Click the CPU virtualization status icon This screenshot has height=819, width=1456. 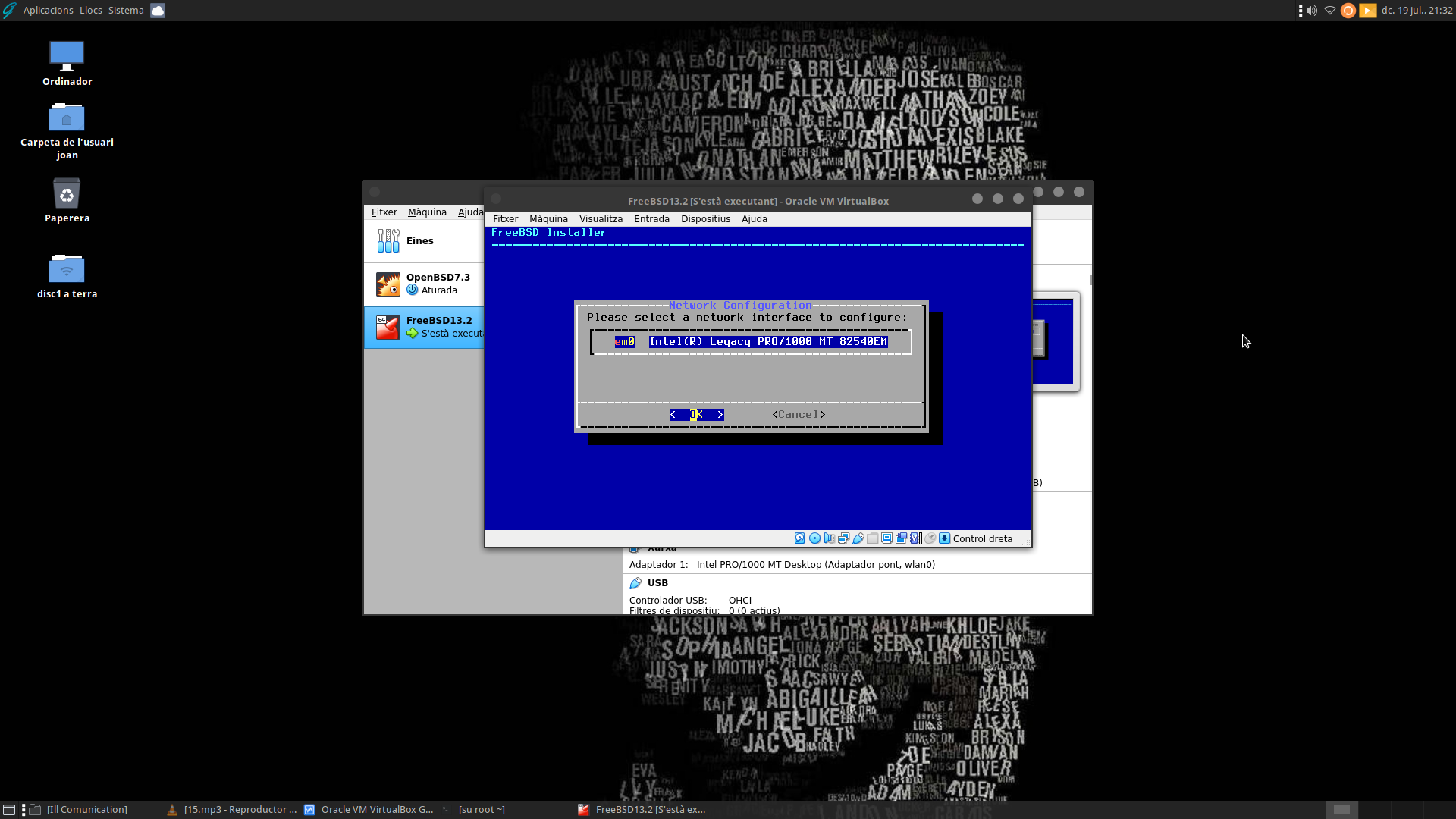click(x=915, y=538)
